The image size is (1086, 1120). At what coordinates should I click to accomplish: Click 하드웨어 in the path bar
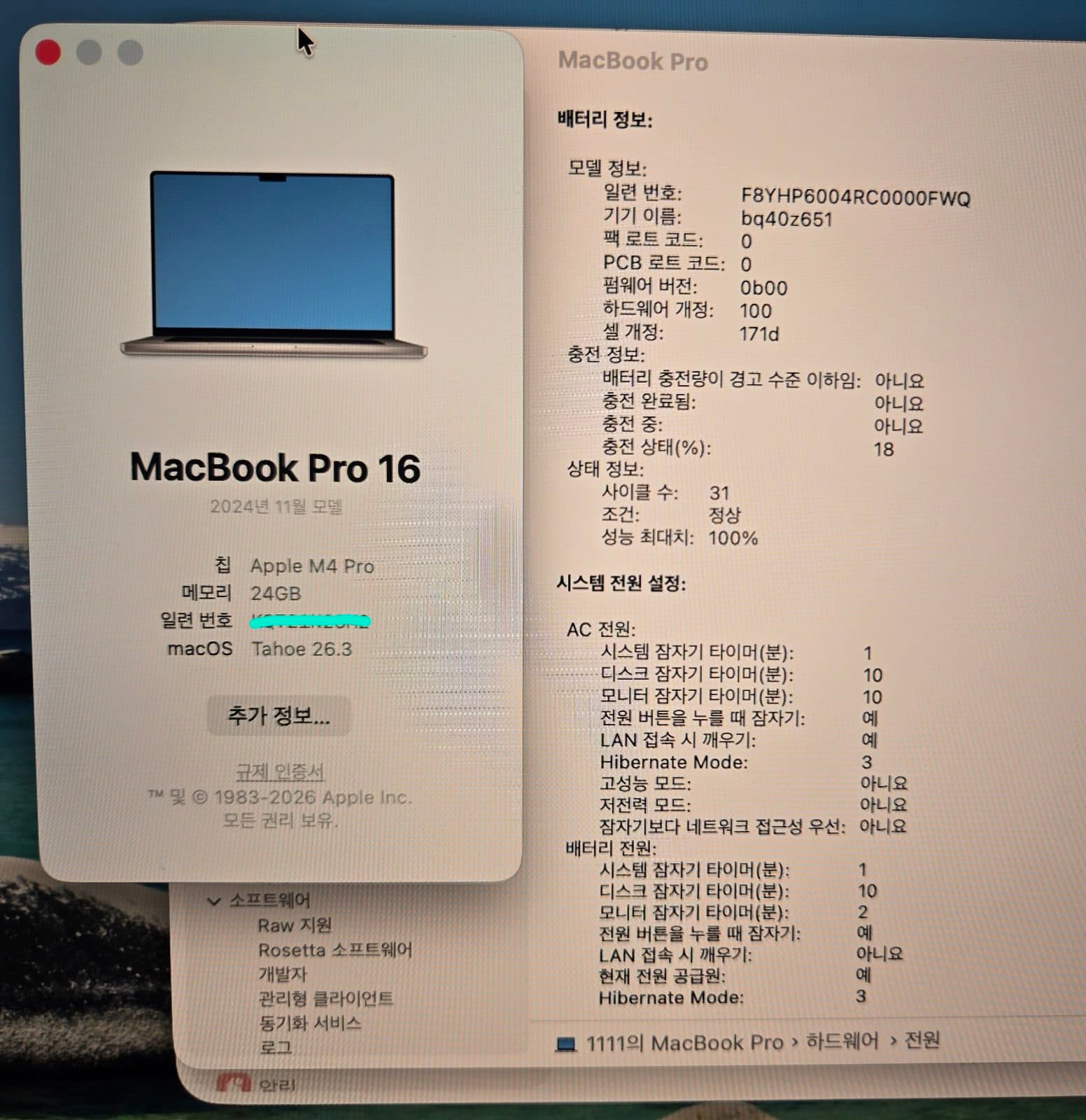(842, 1041)
